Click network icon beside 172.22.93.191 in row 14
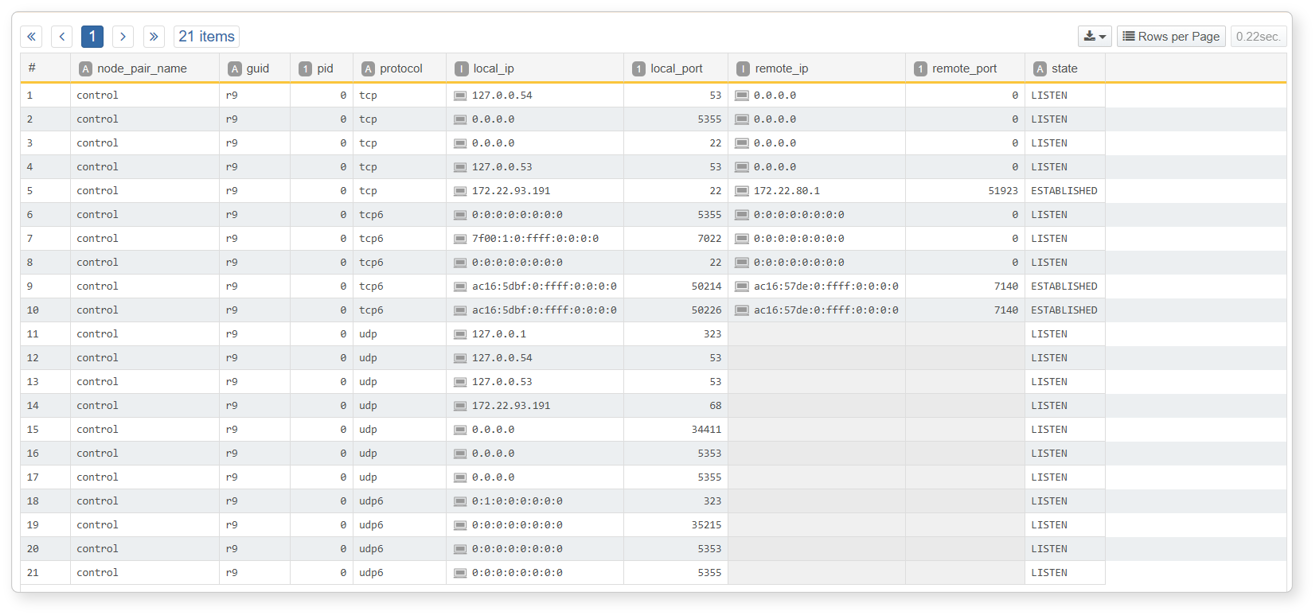The image size is (1315, 615). click(x=460, y=406)
